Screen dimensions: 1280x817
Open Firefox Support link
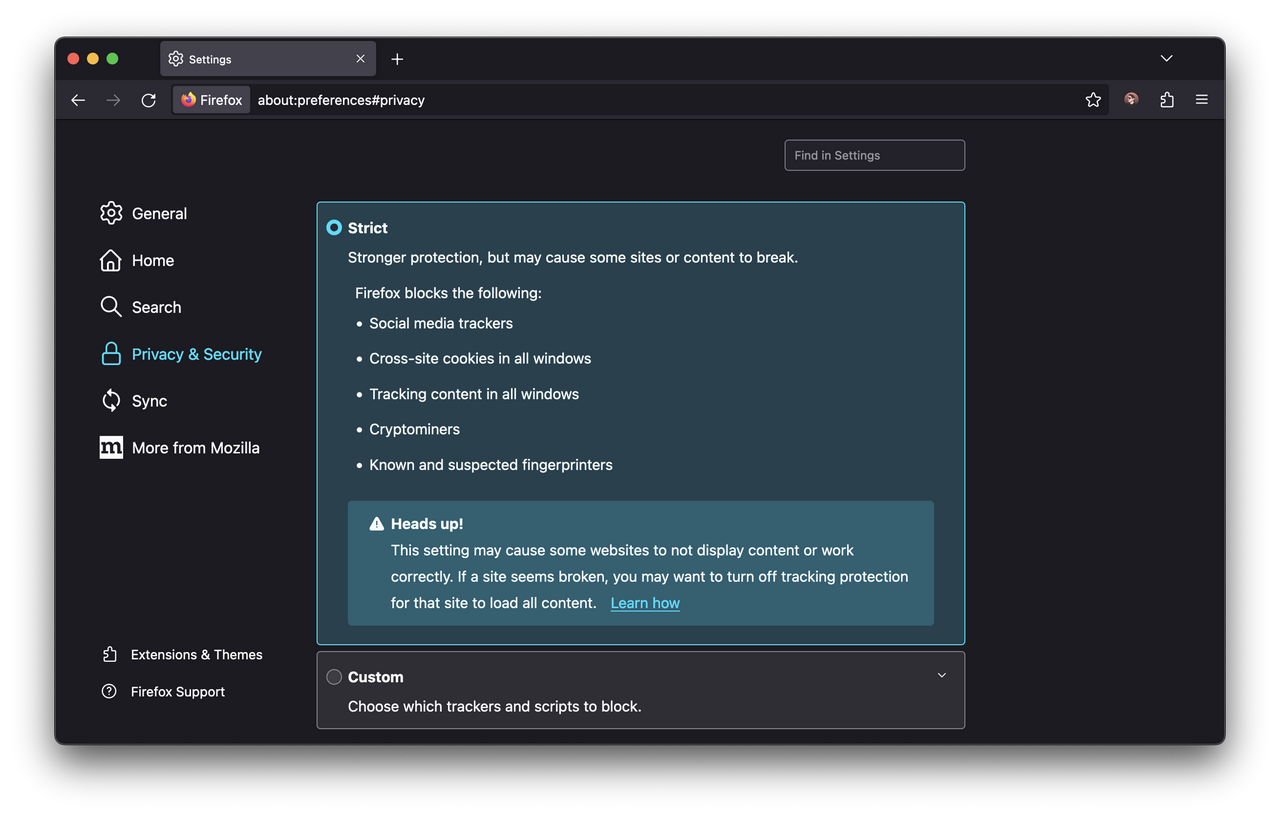tap(177, 692)
